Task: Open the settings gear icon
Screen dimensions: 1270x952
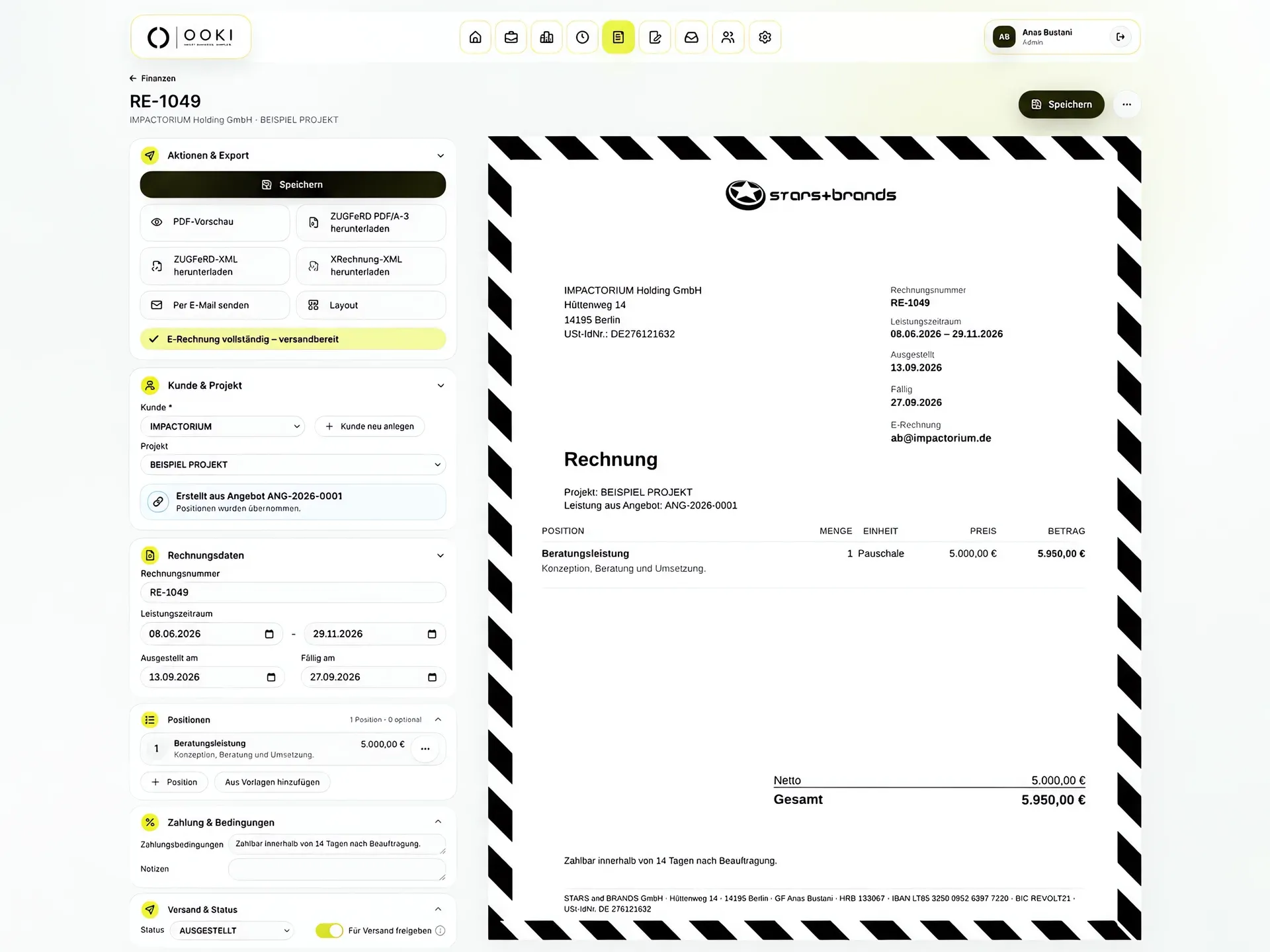Action: click(x=765, y=37)
